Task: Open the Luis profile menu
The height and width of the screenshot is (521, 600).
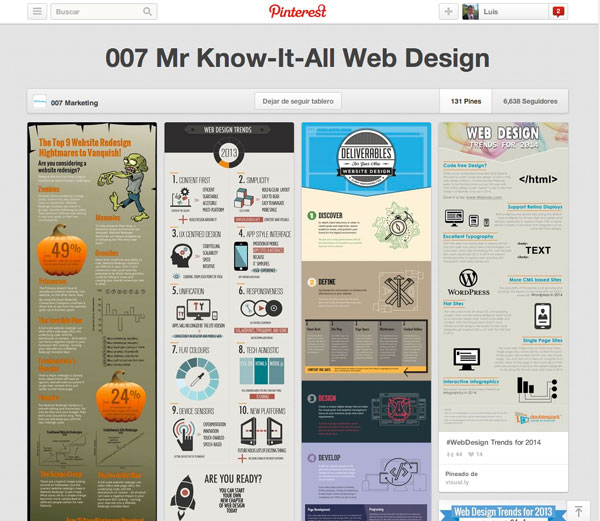Action: pos(505,11)
